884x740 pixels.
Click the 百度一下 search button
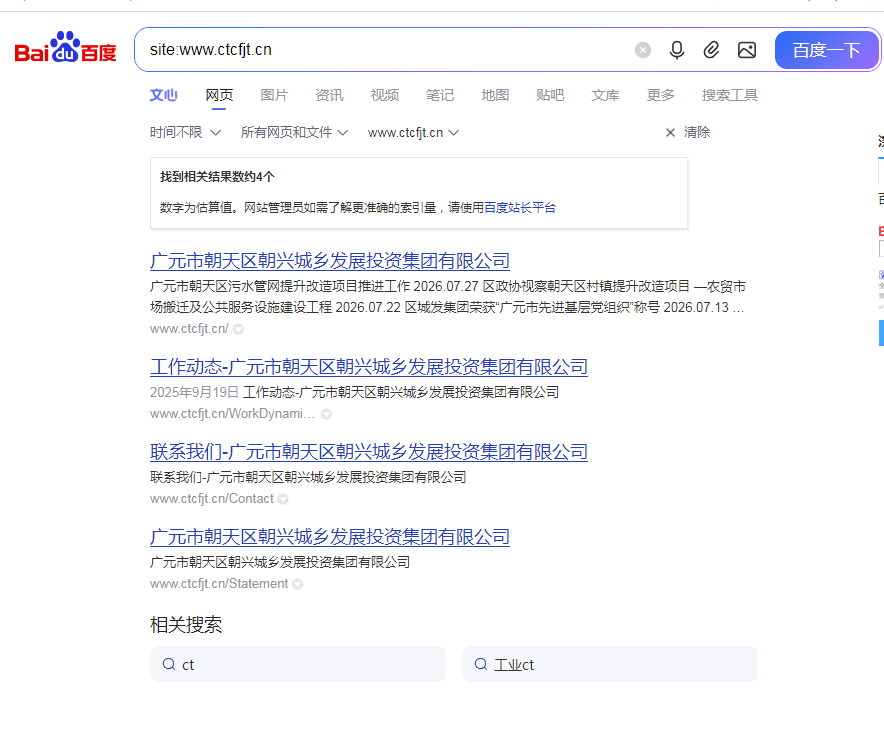coord(826,50)
